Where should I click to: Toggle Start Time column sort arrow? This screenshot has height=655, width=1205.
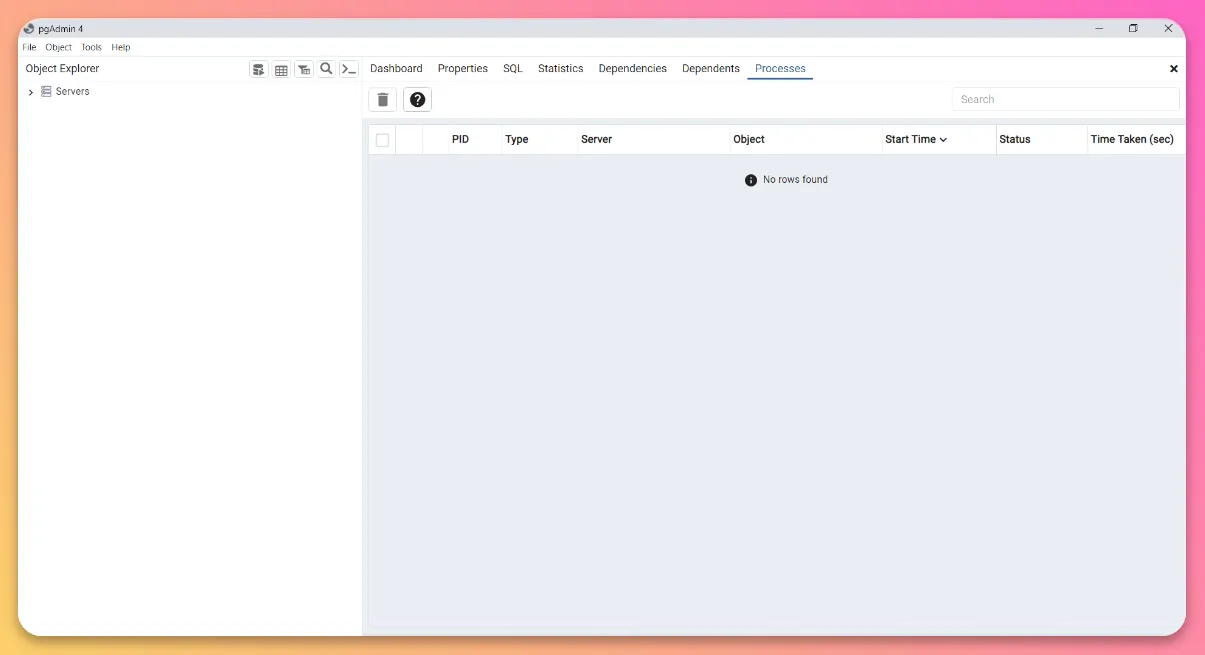[943, 140]
